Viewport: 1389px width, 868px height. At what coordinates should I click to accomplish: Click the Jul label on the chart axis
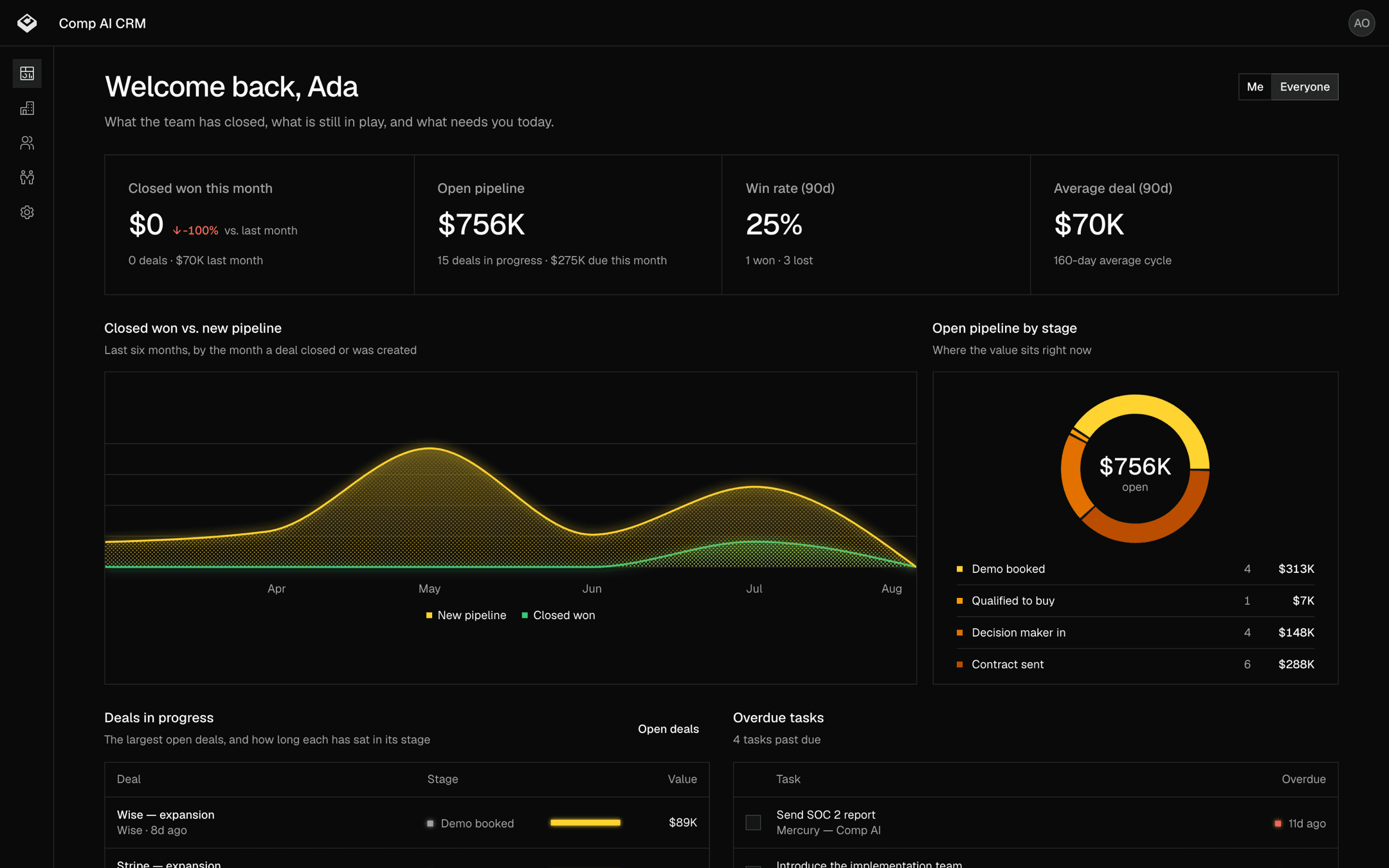pos(754,588)
